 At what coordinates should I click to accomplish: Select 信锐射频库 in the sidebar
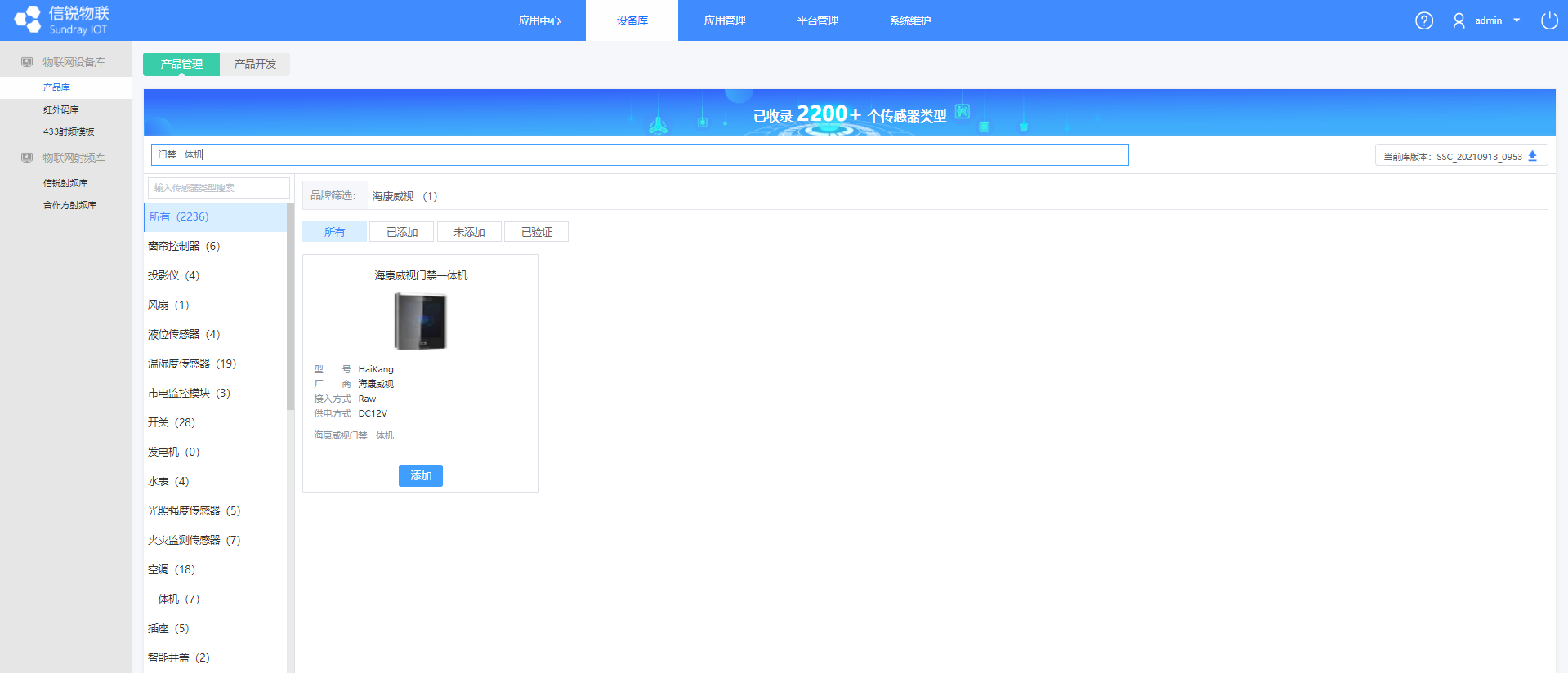(65, 183)
